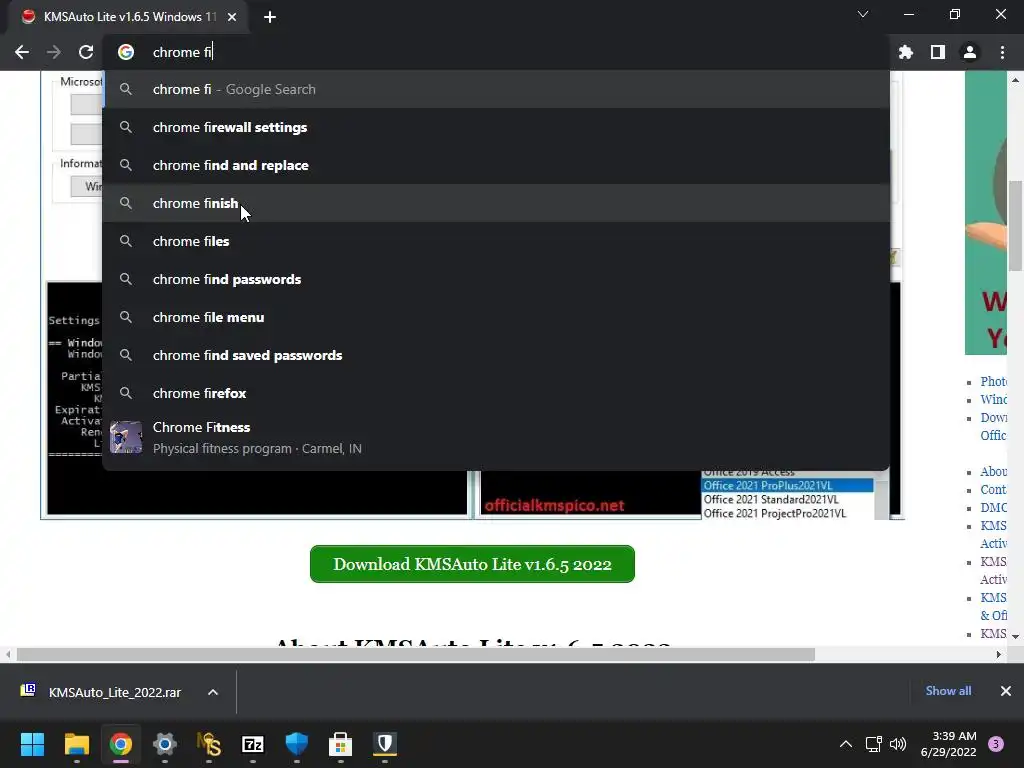Click the network tray icon
The image size is (1024, 768).
click(x=873, y=744)
